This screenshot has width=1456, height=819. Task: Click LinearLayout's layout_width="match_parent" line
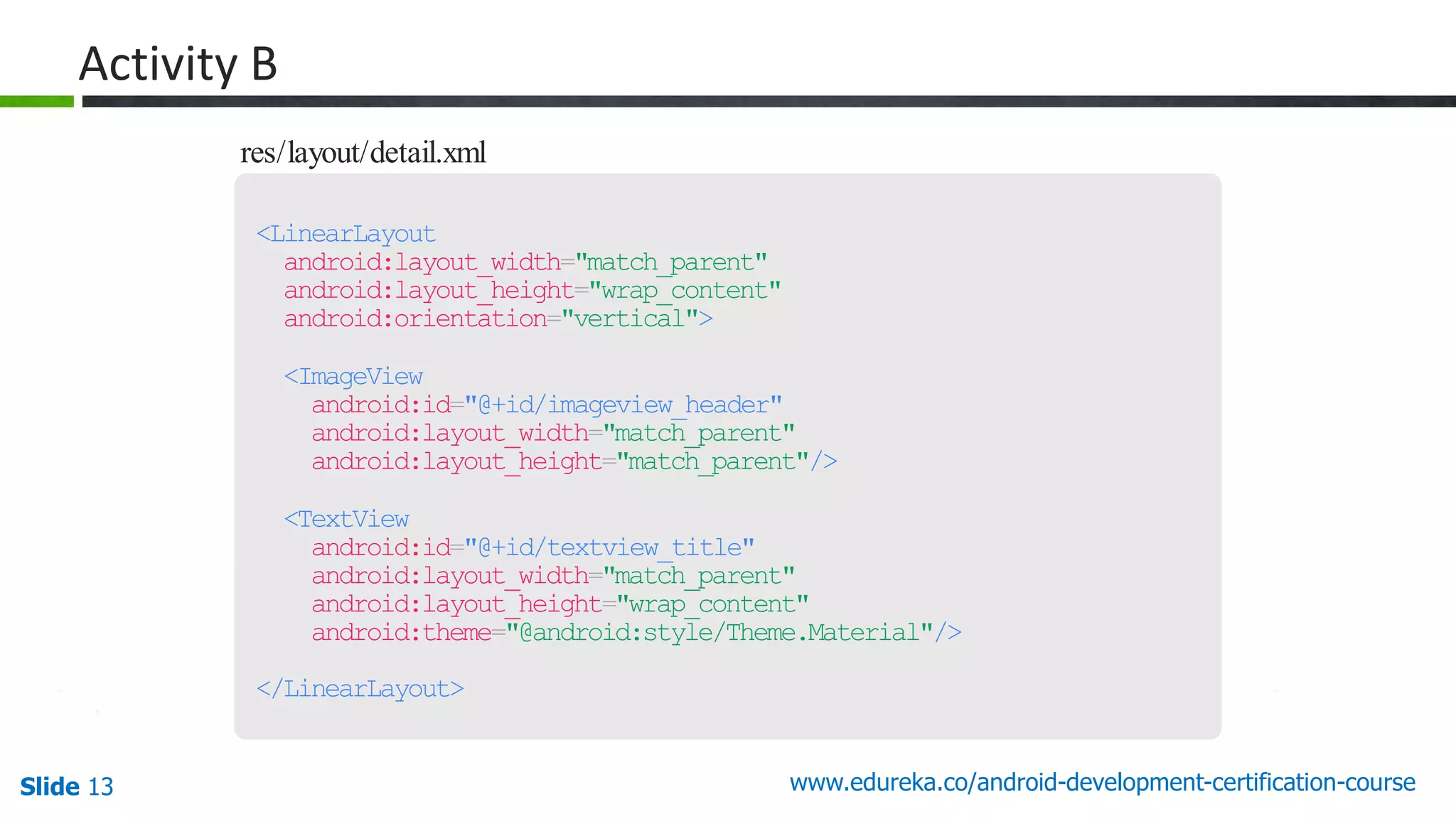point(525,262)
